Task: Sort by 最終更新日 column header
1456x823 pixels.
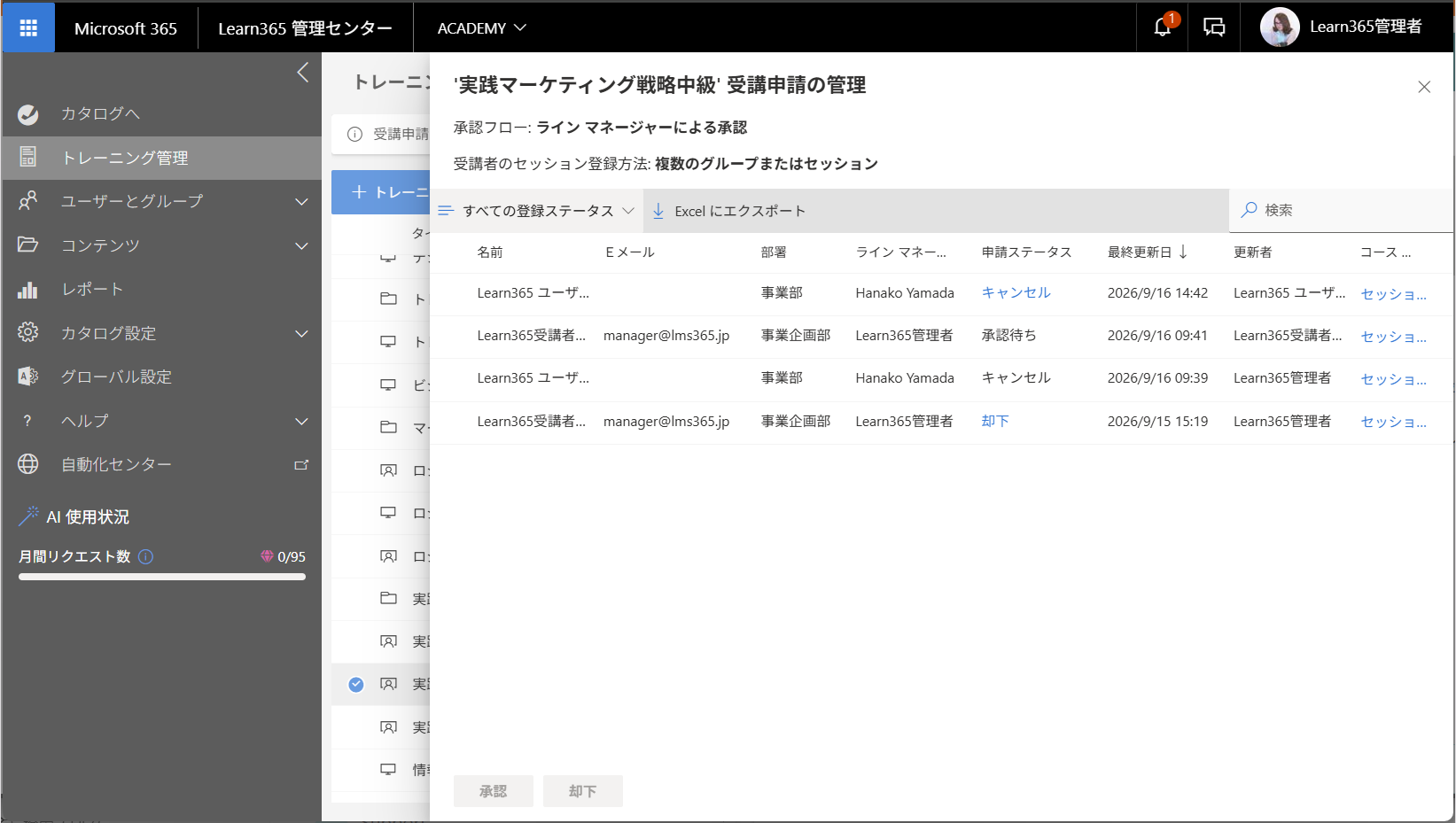Action: point(1148,252)
